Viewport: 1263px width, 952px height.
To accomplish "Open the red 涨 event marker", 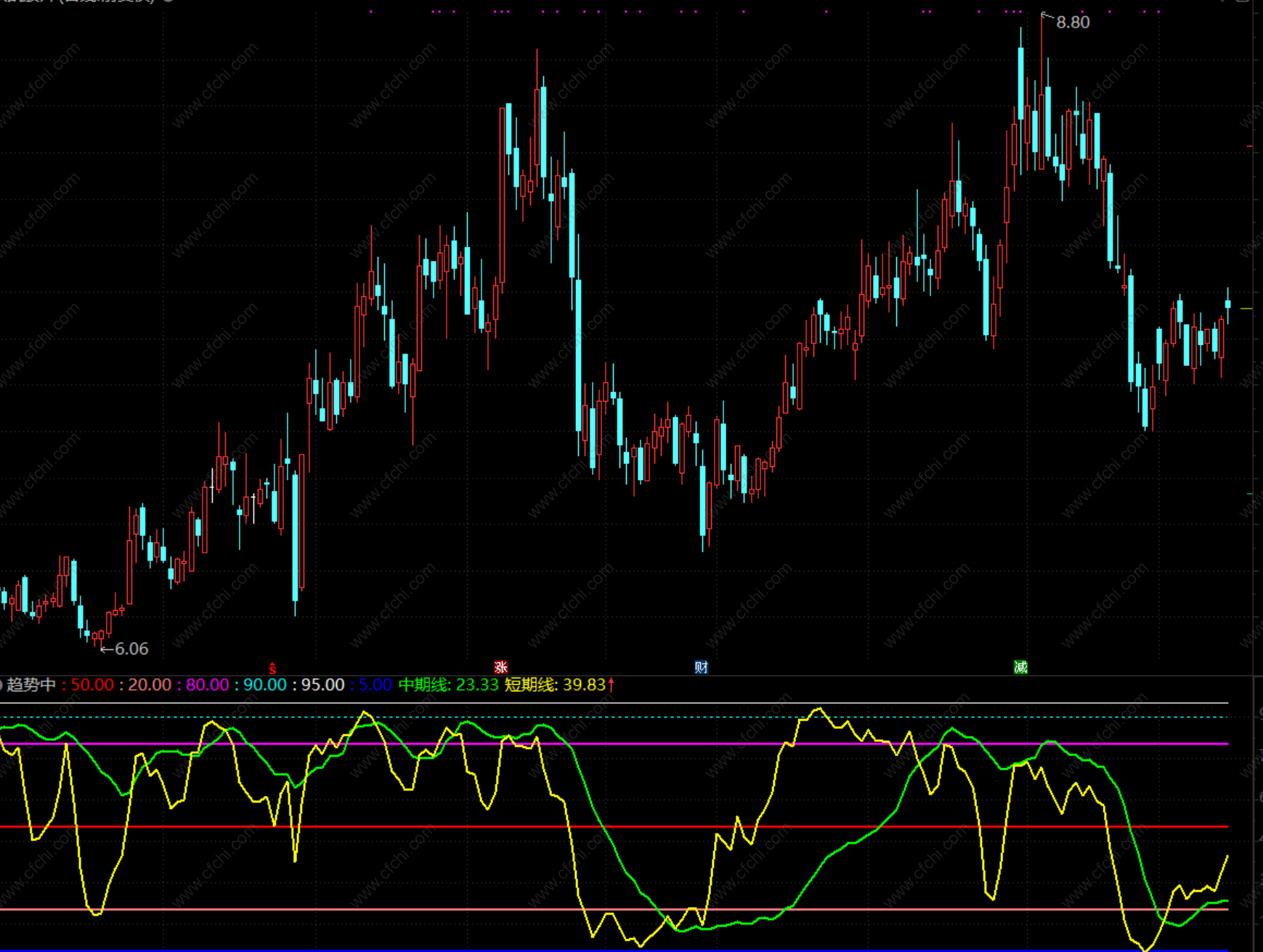I will (500, 667).
